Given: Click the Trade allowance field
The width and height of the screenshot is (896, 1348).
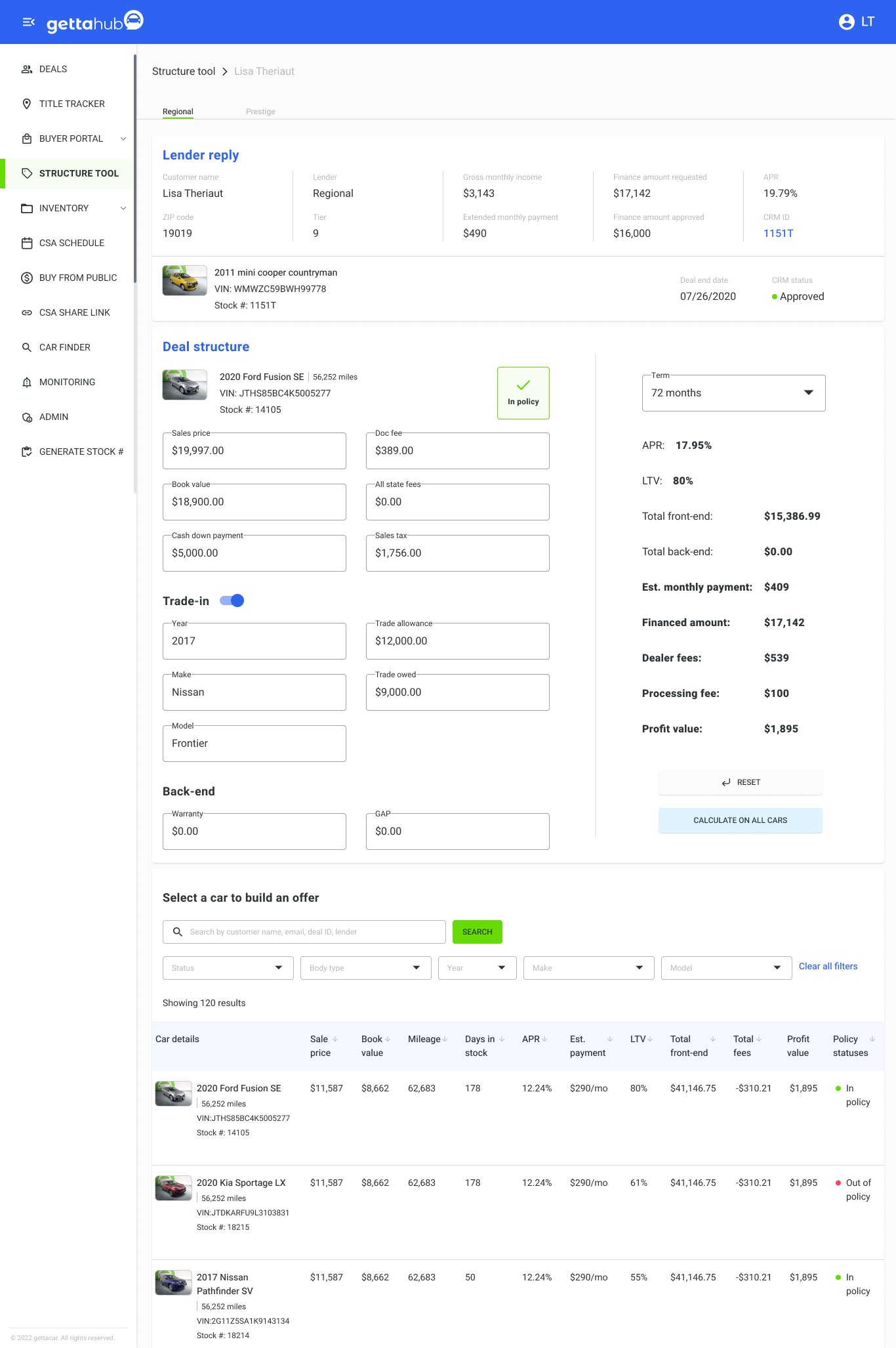Looking at the screenshot, I should coord(458,641).
